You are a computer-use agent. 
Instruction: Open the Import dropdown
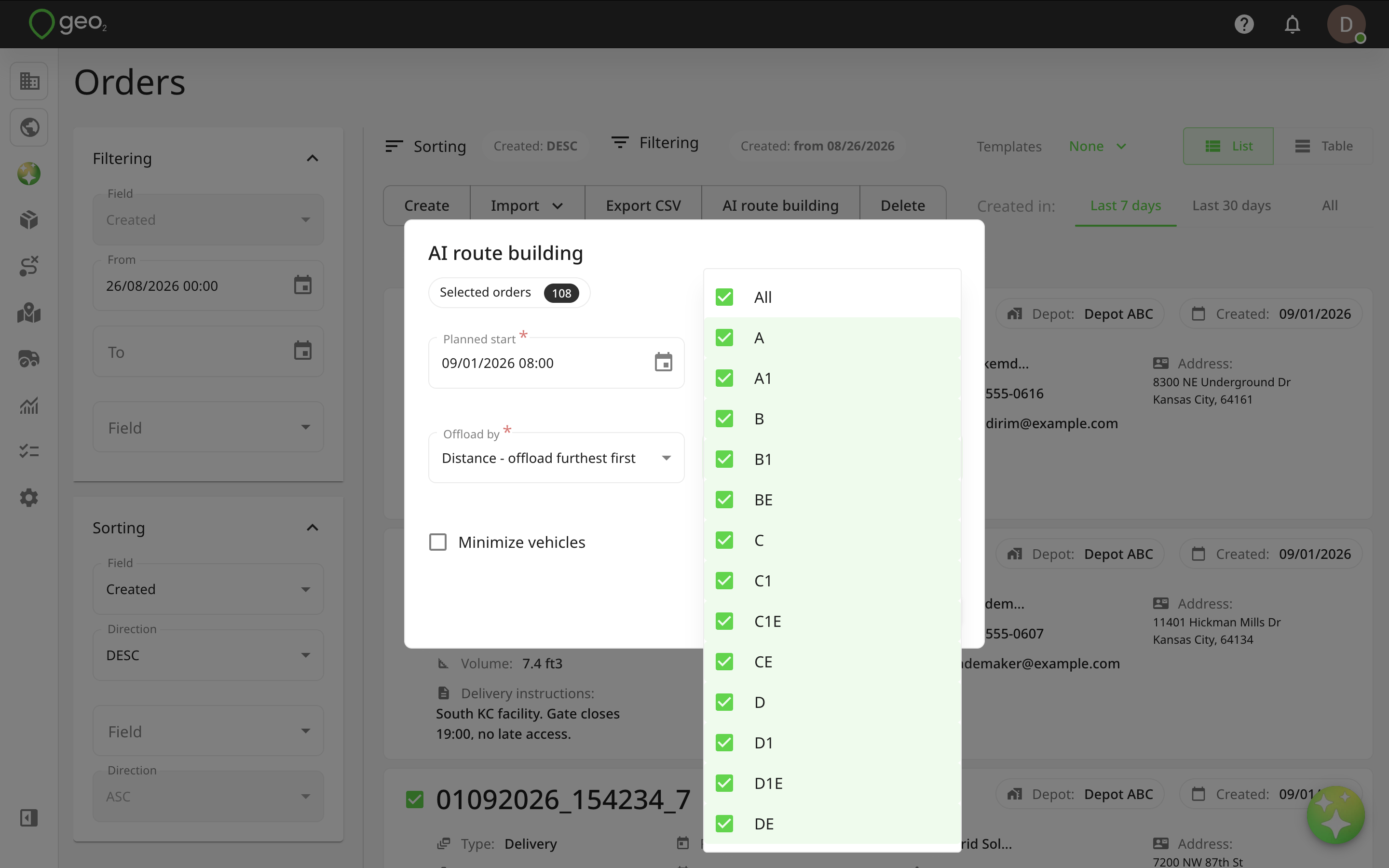point(527,205)
